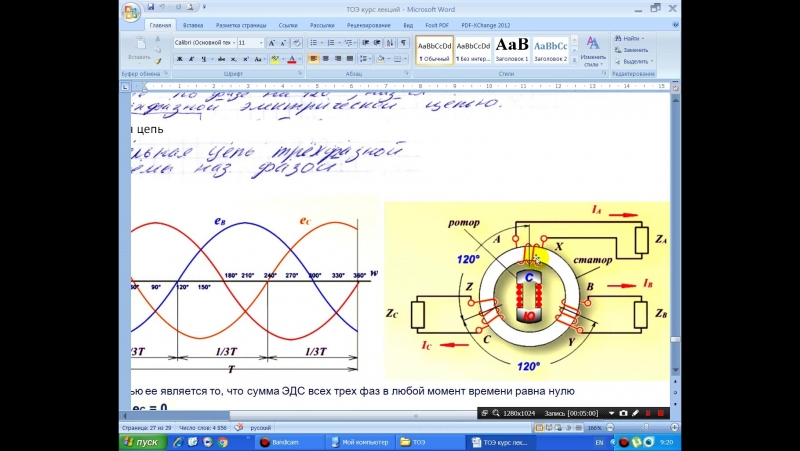The width and height of the screenshot is (800, 451).
Task: Switch to the Рассылки tab
Action: (x=322, y=25)
